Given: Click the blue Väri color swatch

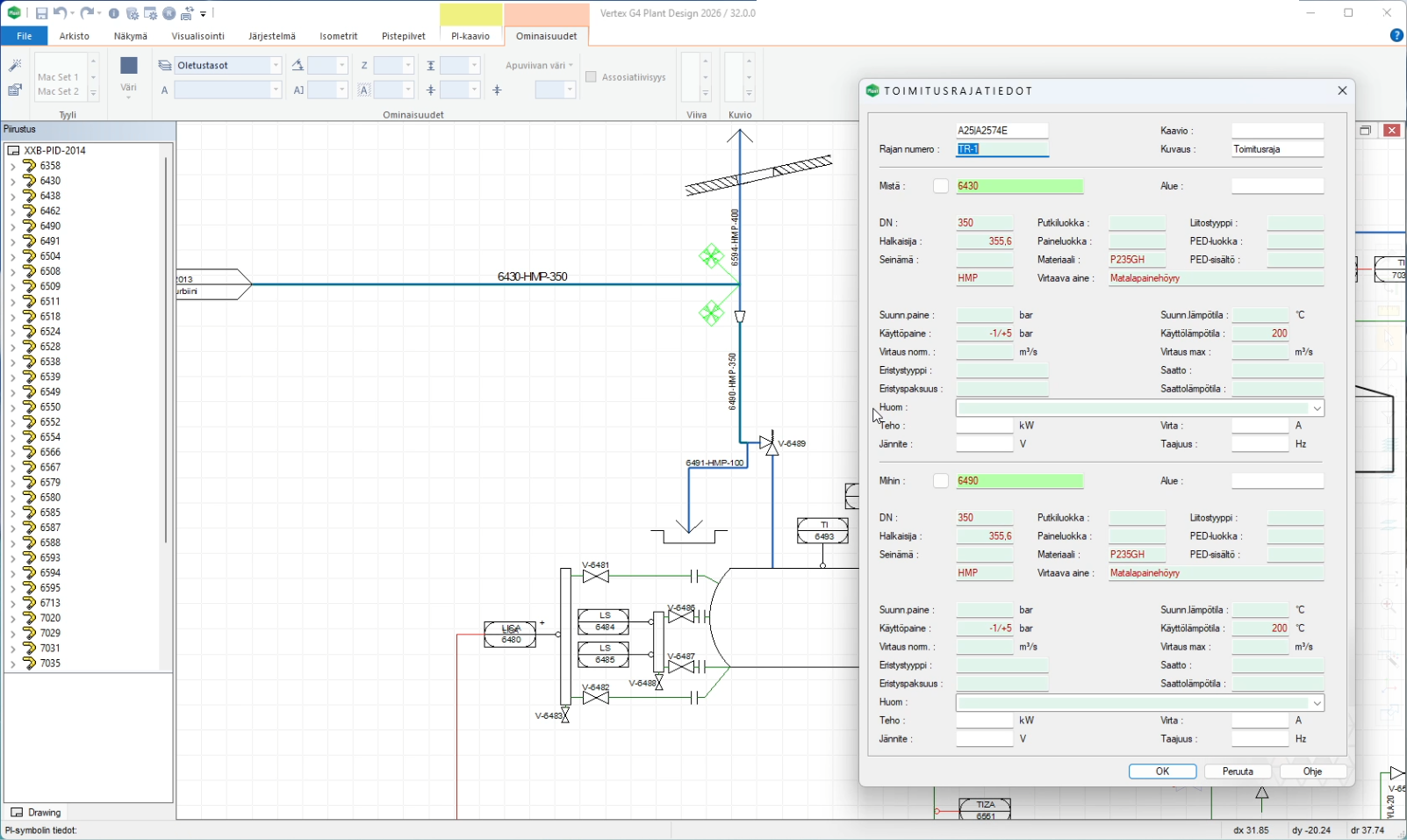Looking at the screenshot, I should point(129,66).
